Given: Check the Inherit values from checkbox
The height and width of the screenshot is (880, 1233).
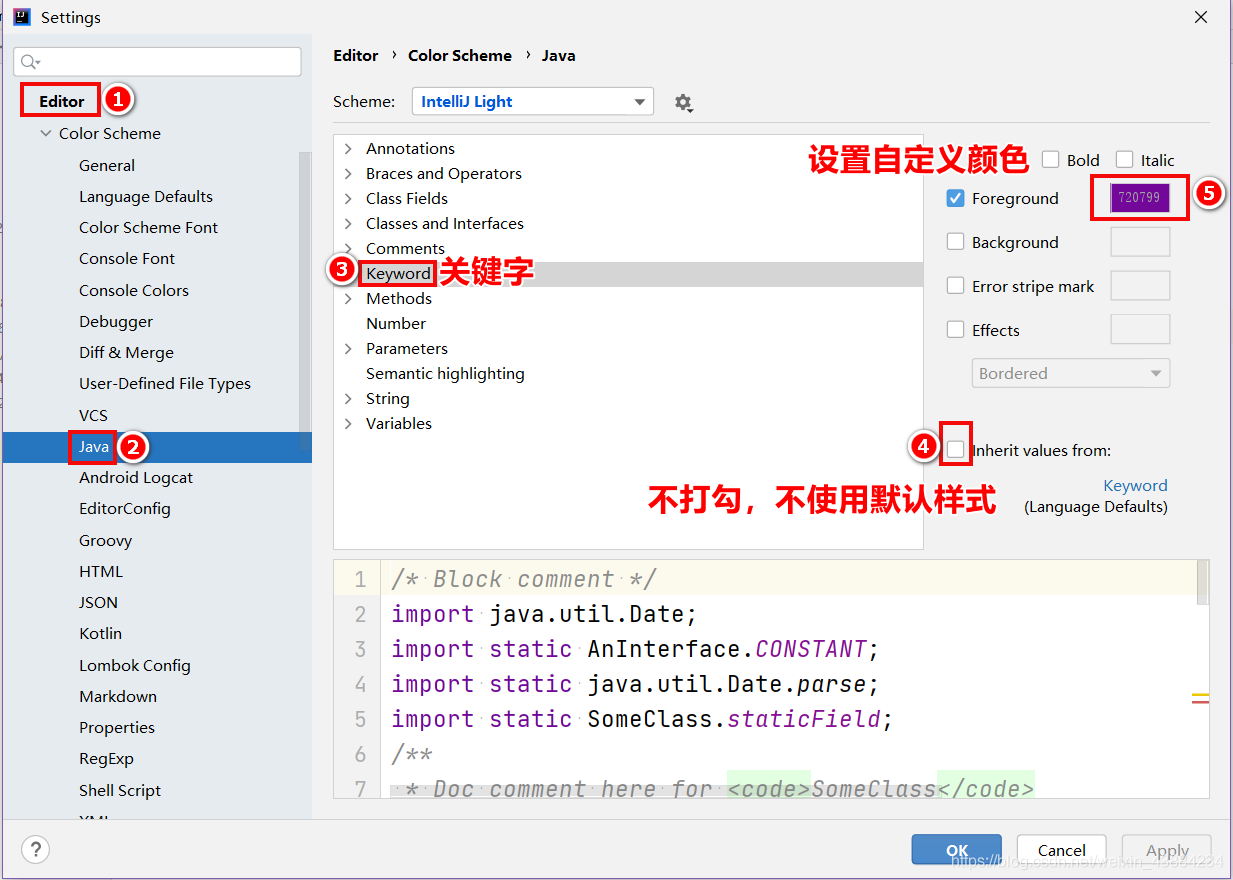Looking at the screenshot, I should pos(956,450).
